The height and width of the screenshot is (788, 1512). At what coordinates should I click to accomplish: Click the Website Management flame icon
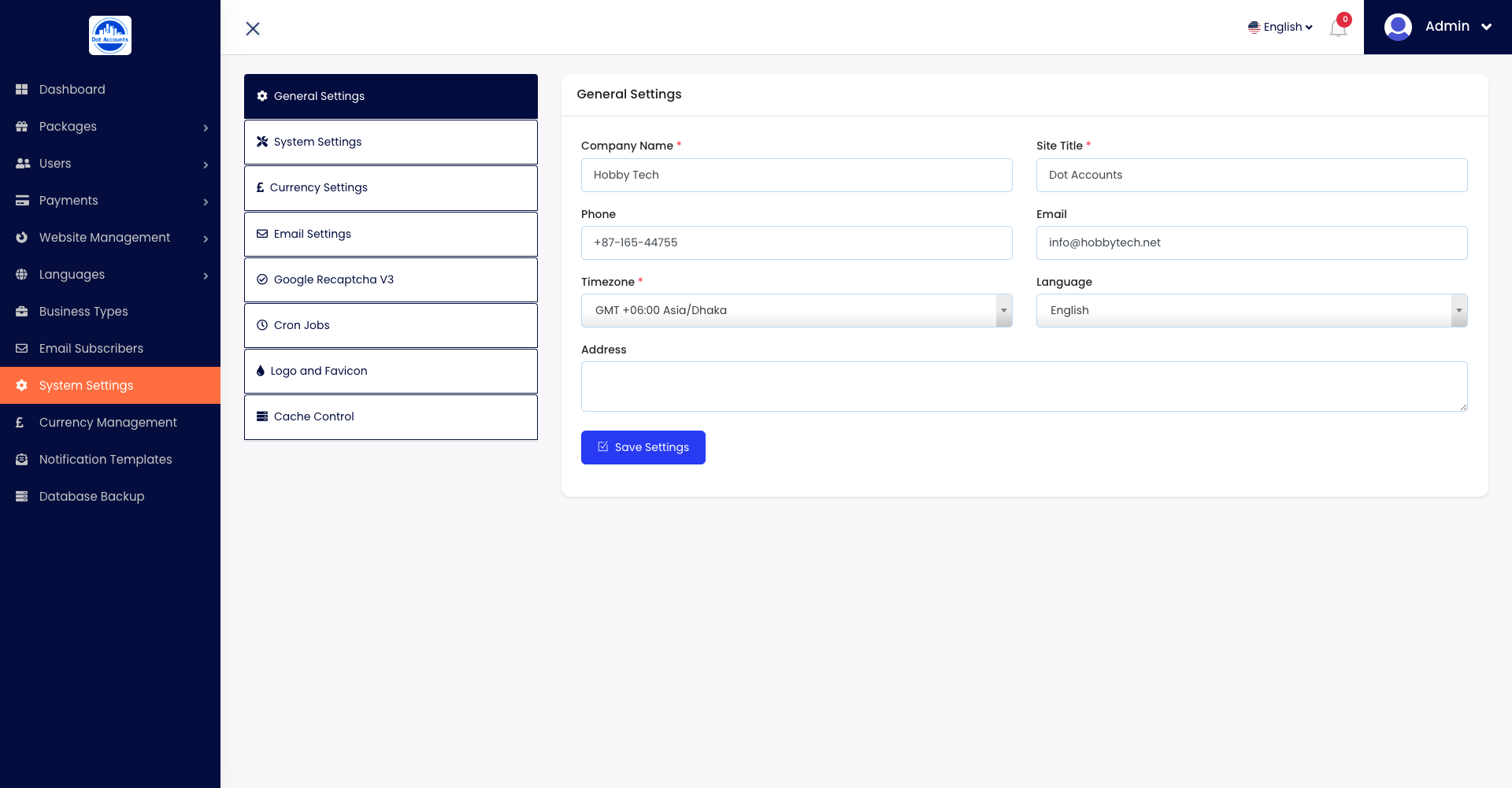click(x=21, y=237)
